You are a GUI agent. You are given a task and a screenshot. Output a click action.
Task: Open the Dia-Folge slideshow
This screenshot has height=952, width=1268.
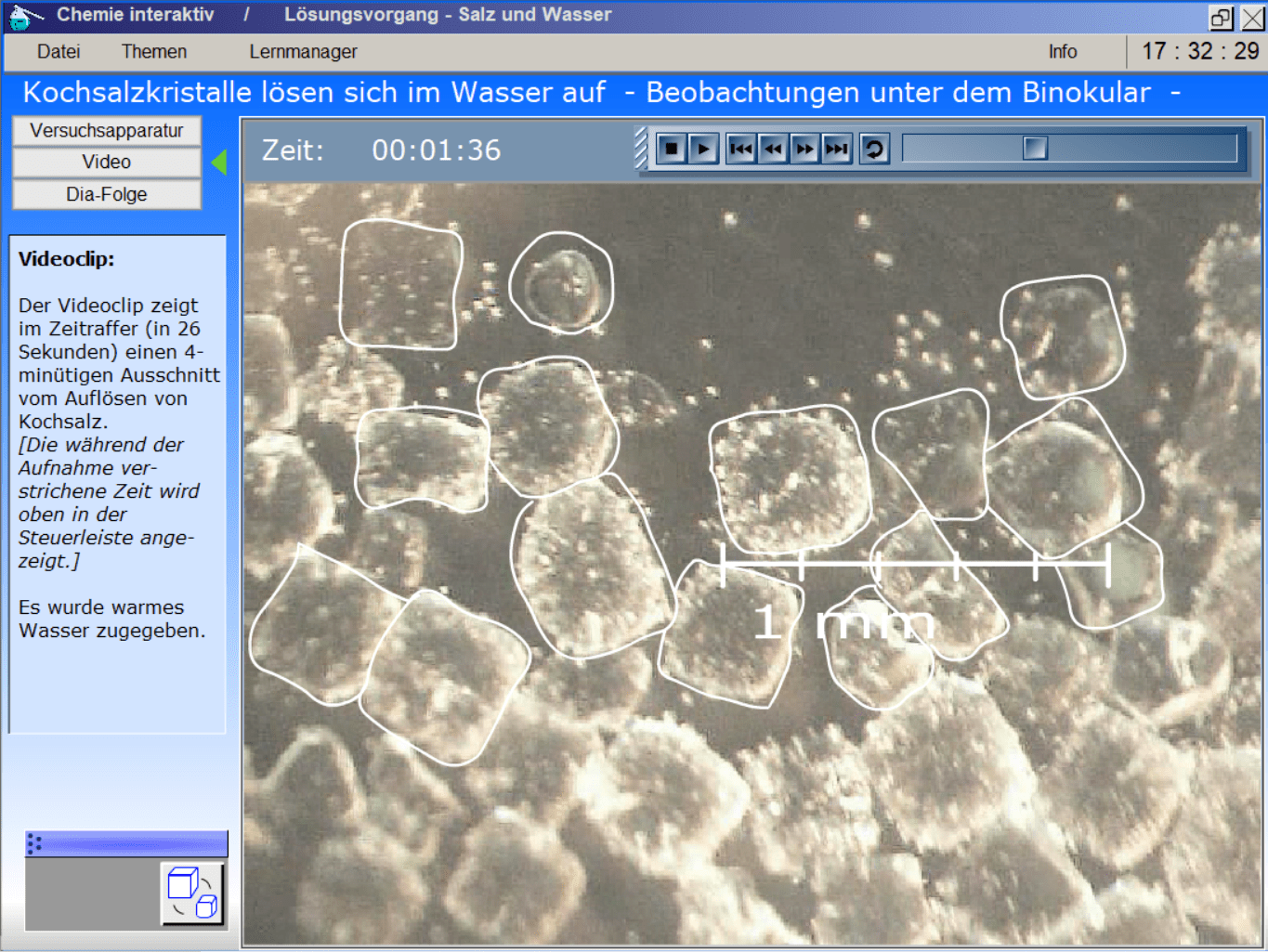(x=107, y=194)
